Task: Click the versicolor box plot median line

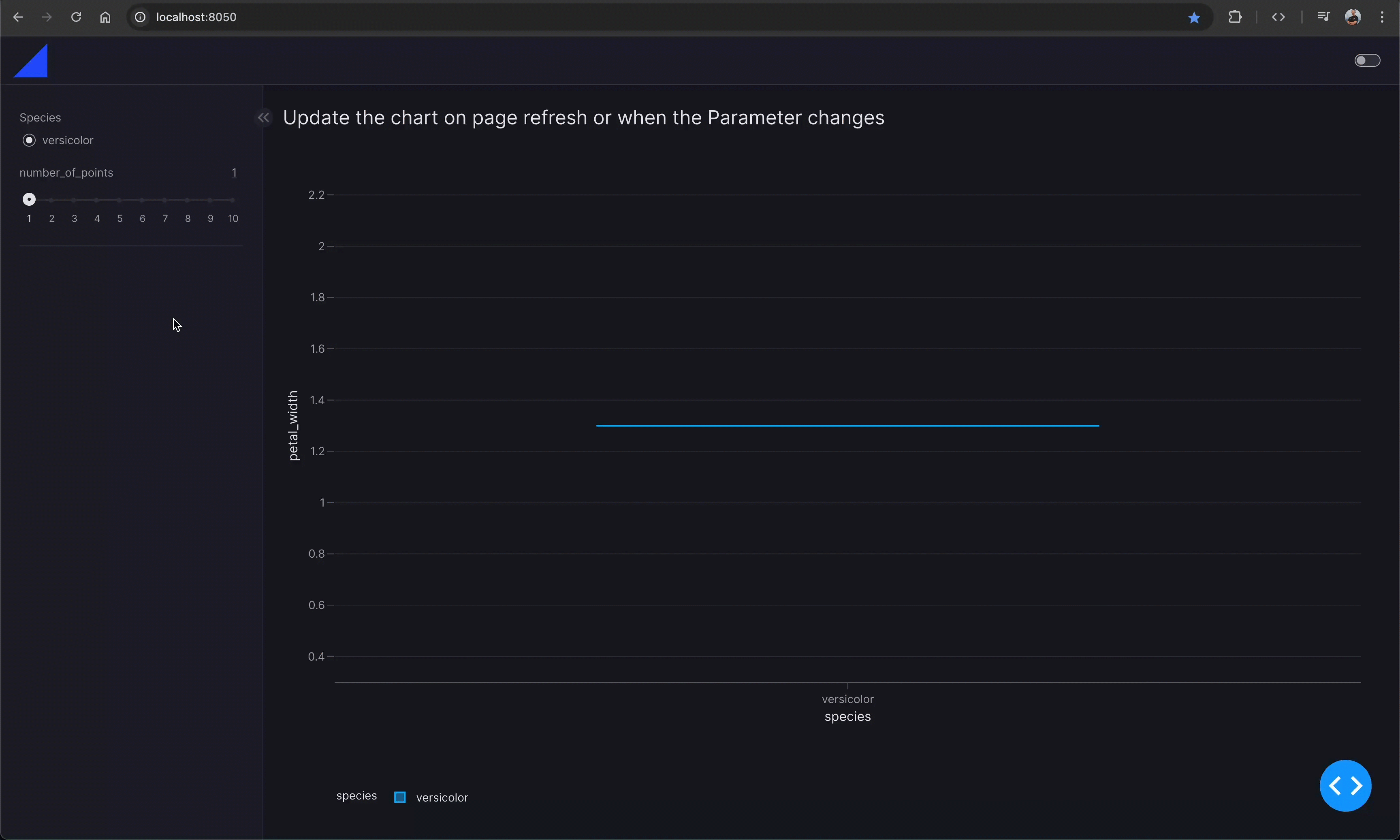Action: point(847,426)
